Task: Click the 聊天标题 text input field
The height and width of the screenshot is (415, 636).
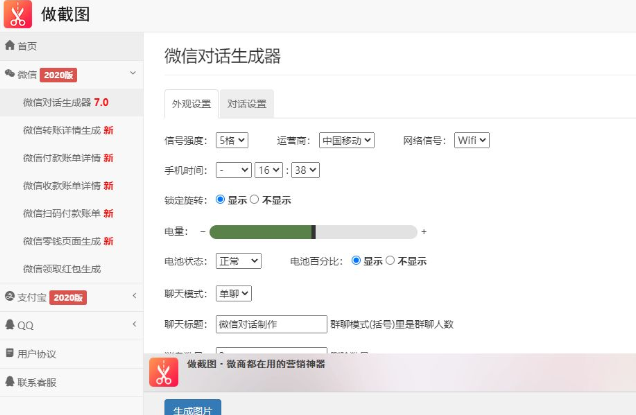Action: (271, 324)
